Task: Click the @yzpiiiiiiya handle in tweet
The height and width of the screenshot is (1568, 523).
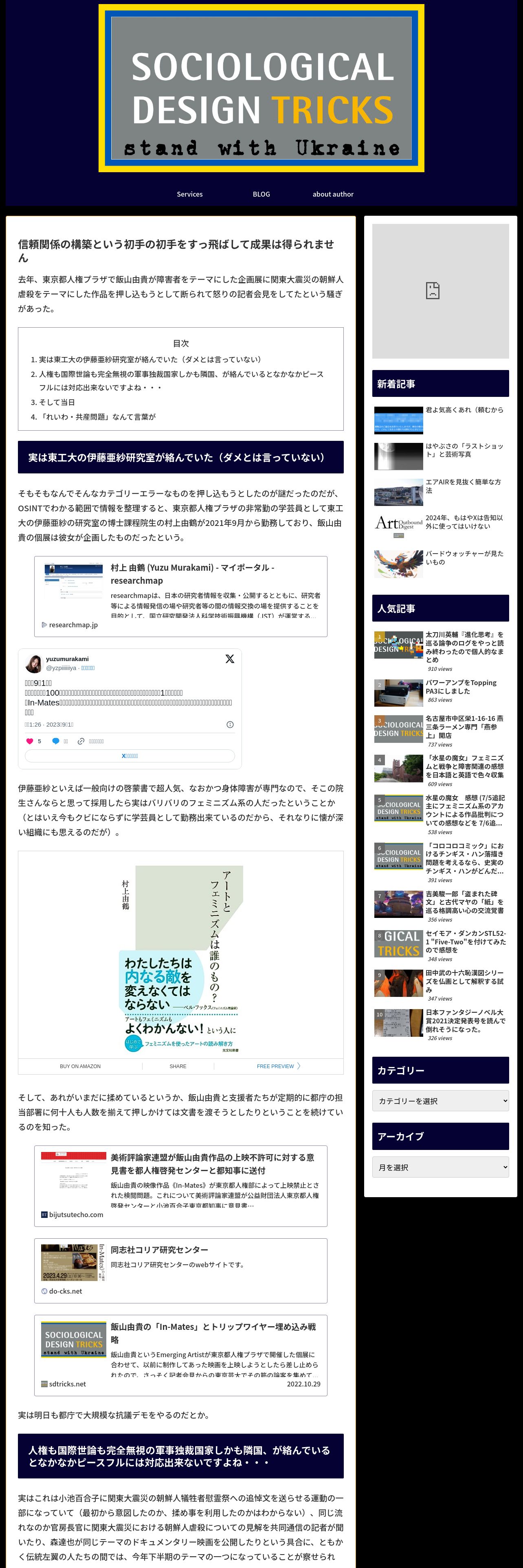Action: pyautogui.click(x=61, y=668)
